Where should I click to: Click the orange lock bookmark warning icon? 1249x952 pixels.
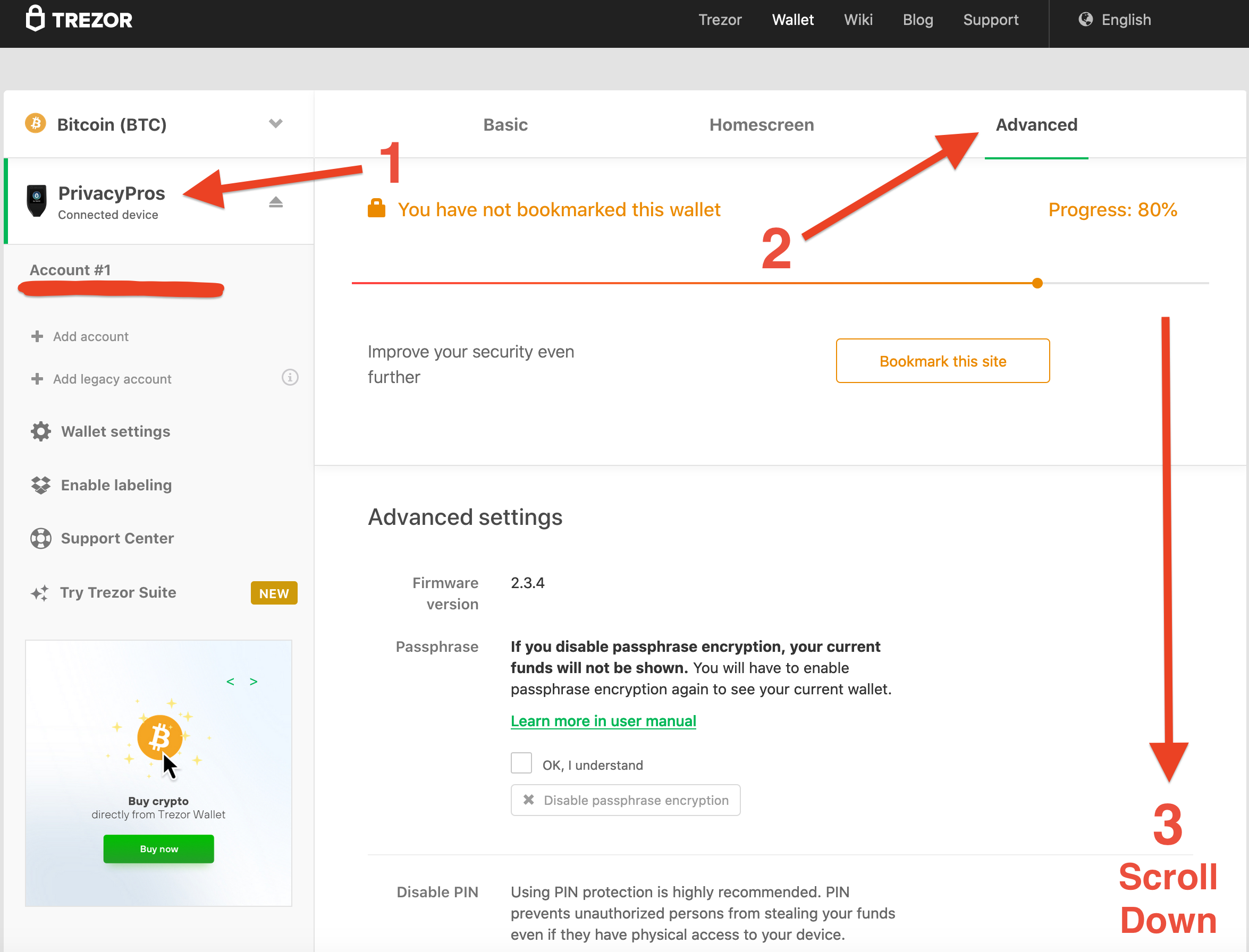(x=376, y=208)
